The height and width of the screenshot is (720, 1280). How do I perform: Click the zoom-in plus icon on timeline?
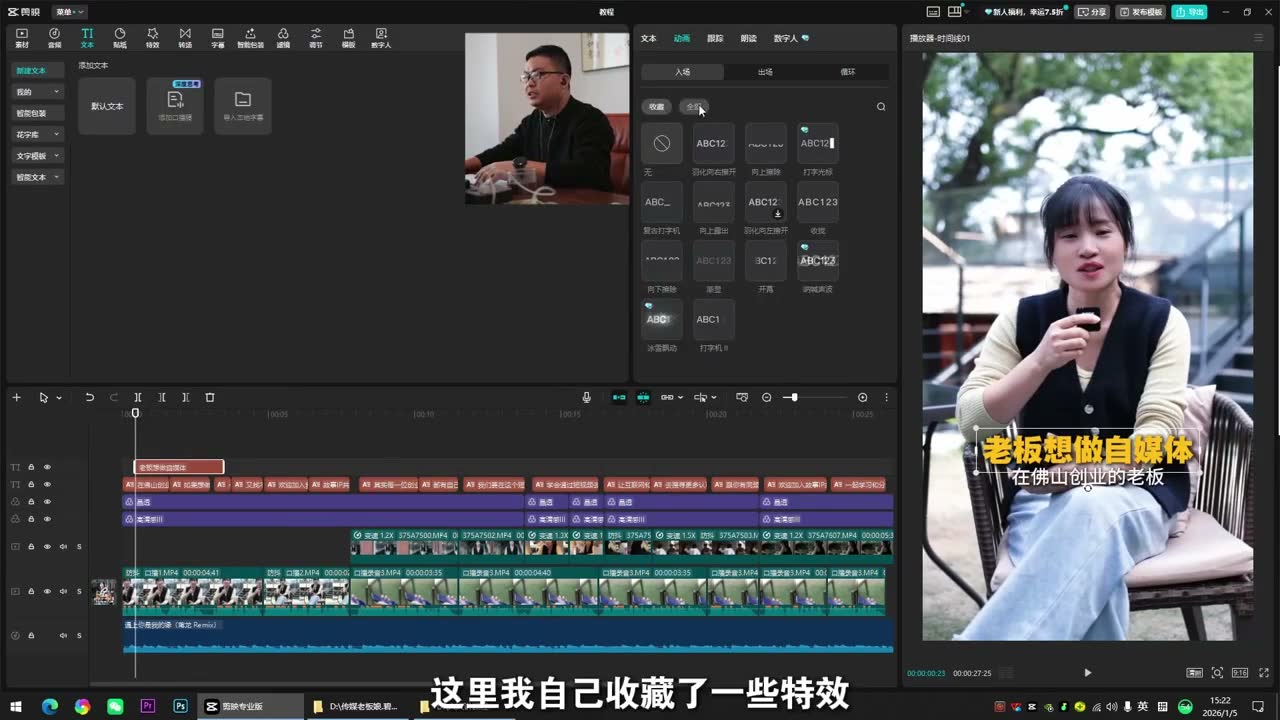coord(863,397)
